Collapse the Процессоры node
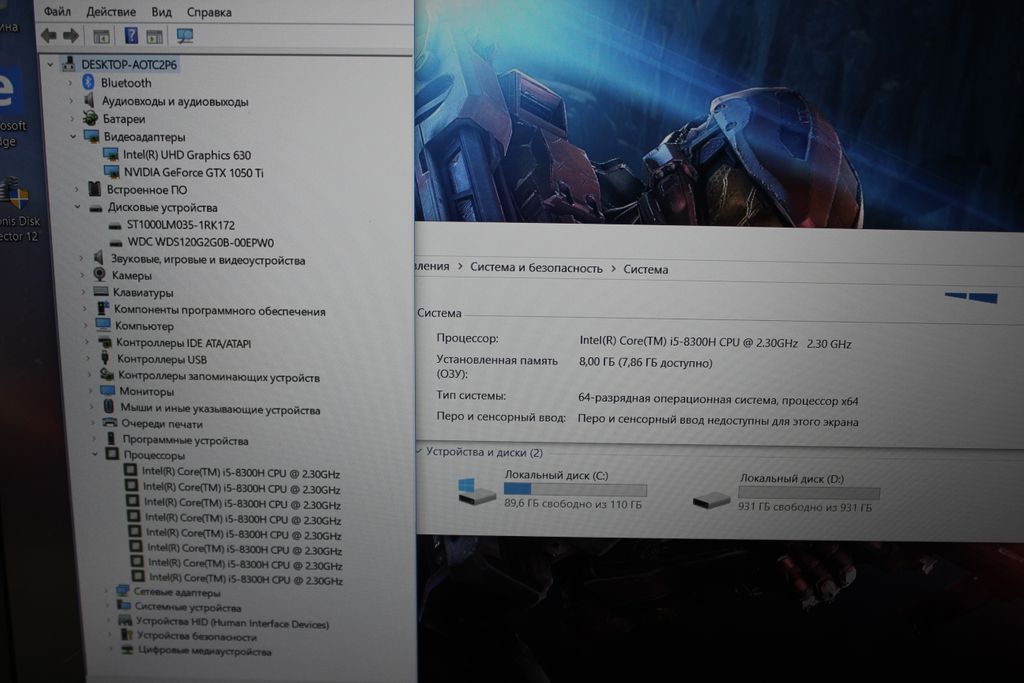 pyautogui.click(x=95, y=454)
